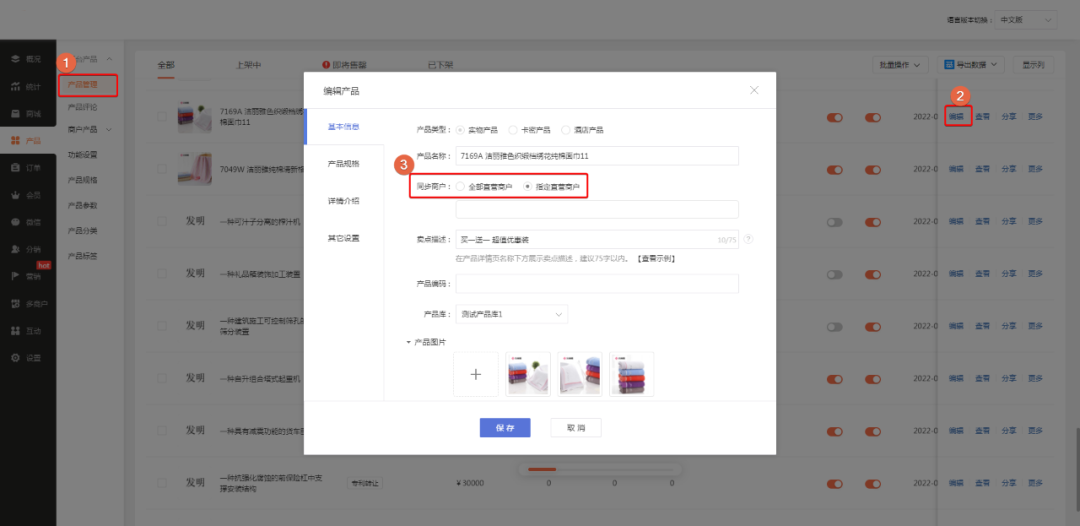Open the 微信 WeChat item in the sidebar
This screenshot has height=526, width=1080.
(x=27, y=222)
